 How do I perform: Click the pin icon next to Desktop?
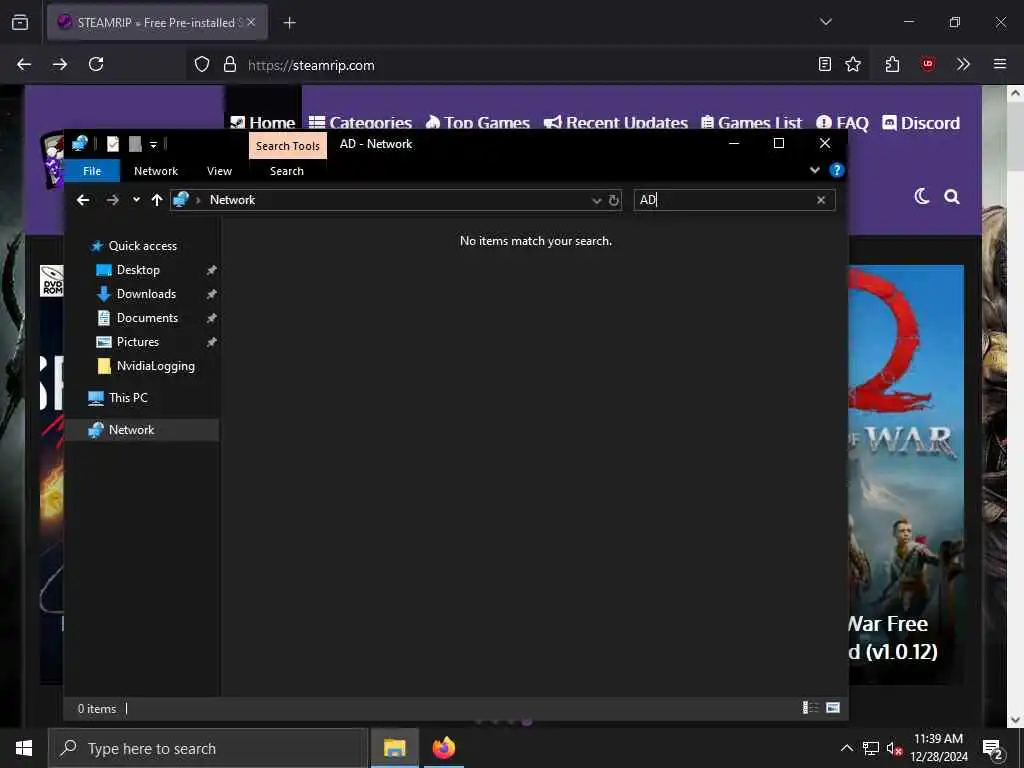212,270
